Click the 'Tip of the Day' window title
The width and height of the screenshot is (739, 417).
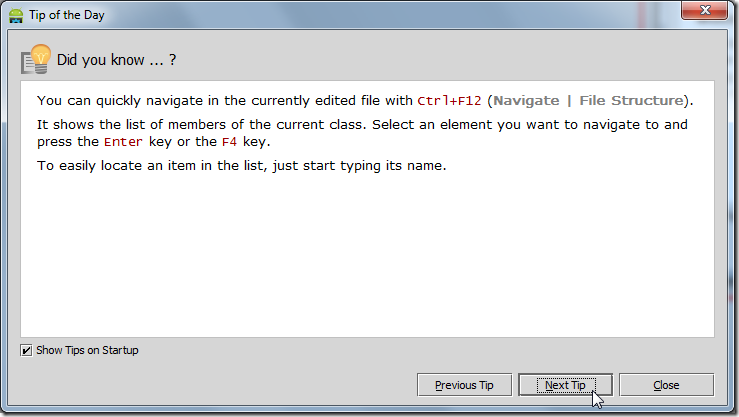[x=67, y=15]
